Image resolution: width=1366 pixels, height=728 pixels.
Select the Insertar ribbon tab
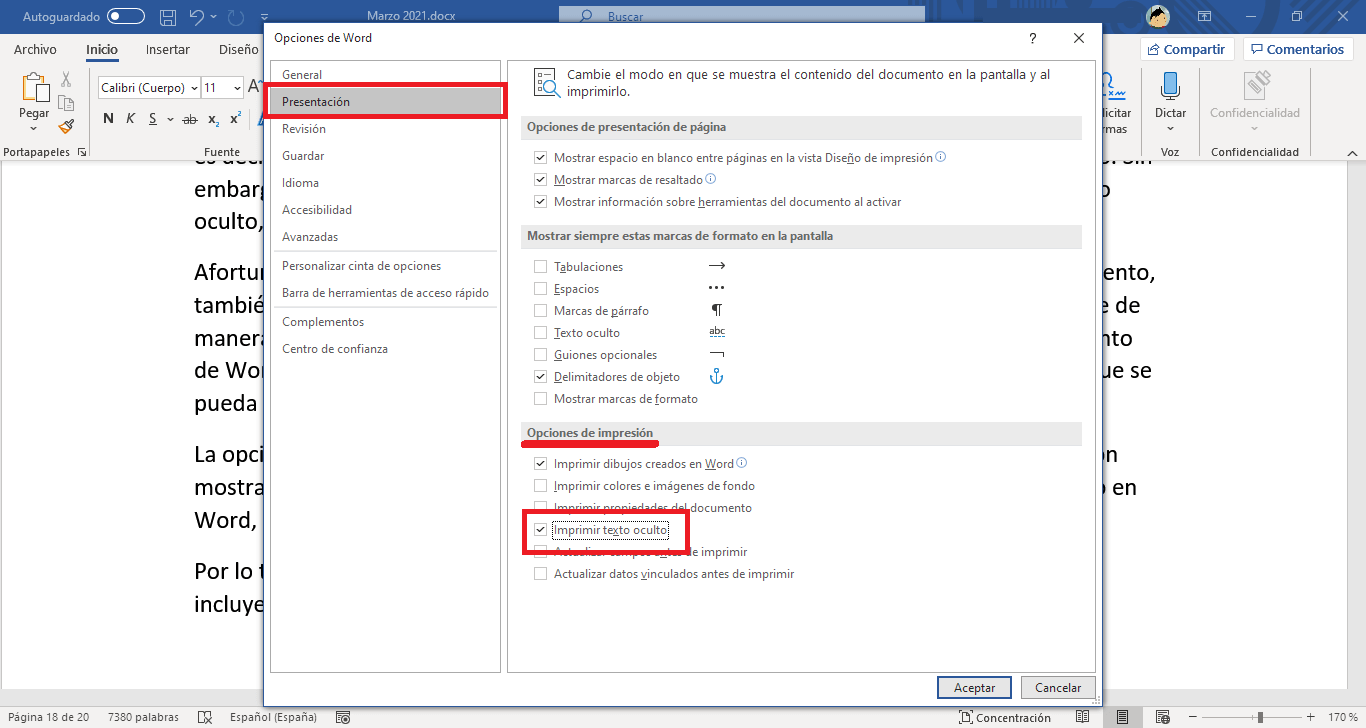pos(168,49)
